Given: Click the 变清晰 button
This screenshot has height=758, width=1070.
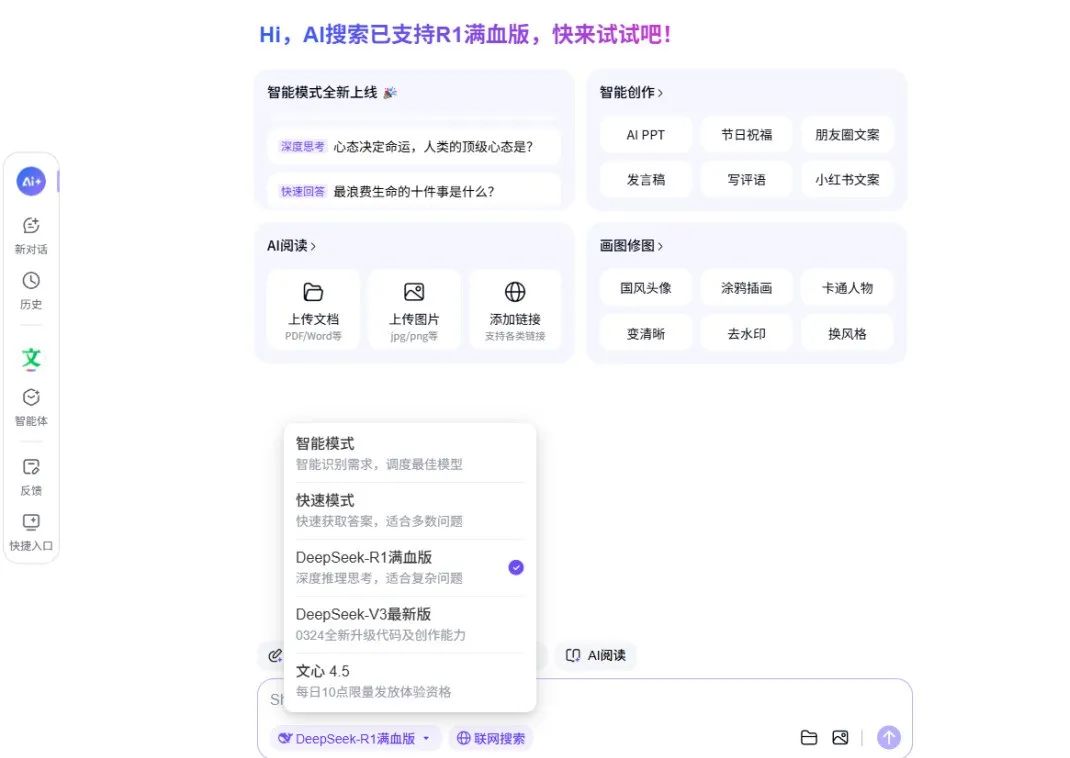Looking at the screenshot, I should coord(646,334).
